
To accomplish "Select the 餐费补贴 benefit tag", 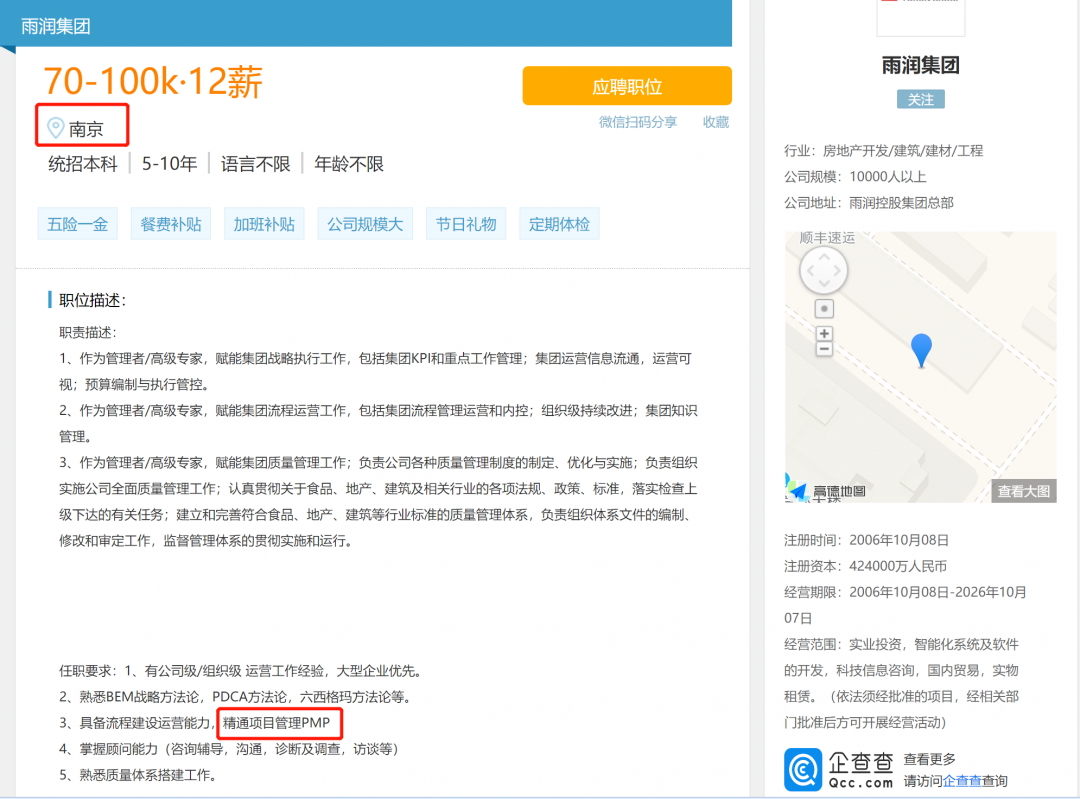I will click(x=171, y=224).
